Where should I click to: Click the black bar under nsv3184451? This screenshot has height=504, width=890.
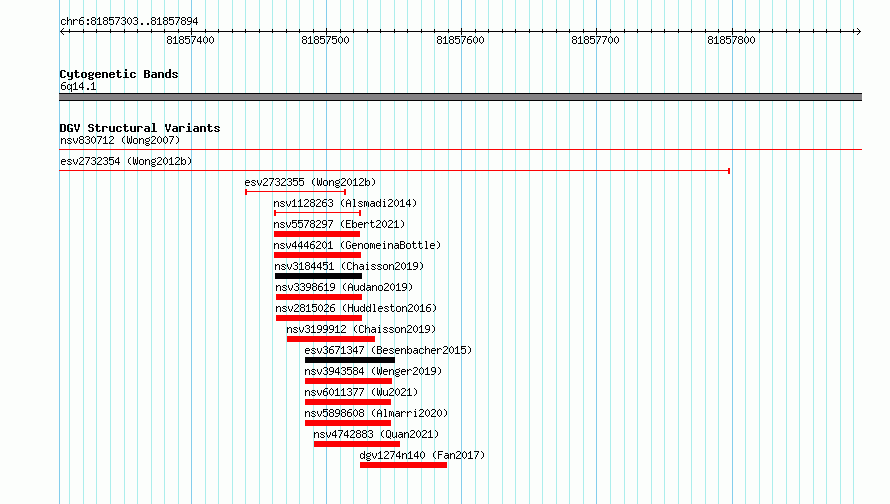click(x=318, y=276)
